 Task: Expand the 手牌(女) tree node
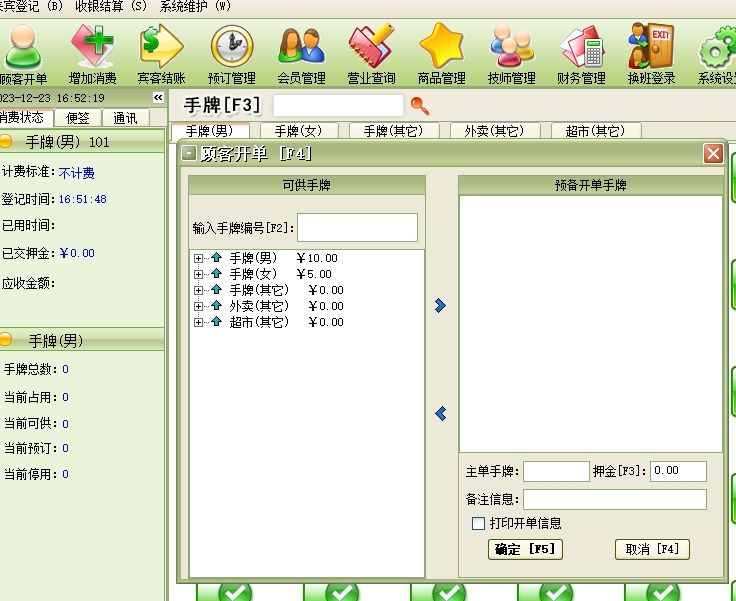tap(198, 274)
